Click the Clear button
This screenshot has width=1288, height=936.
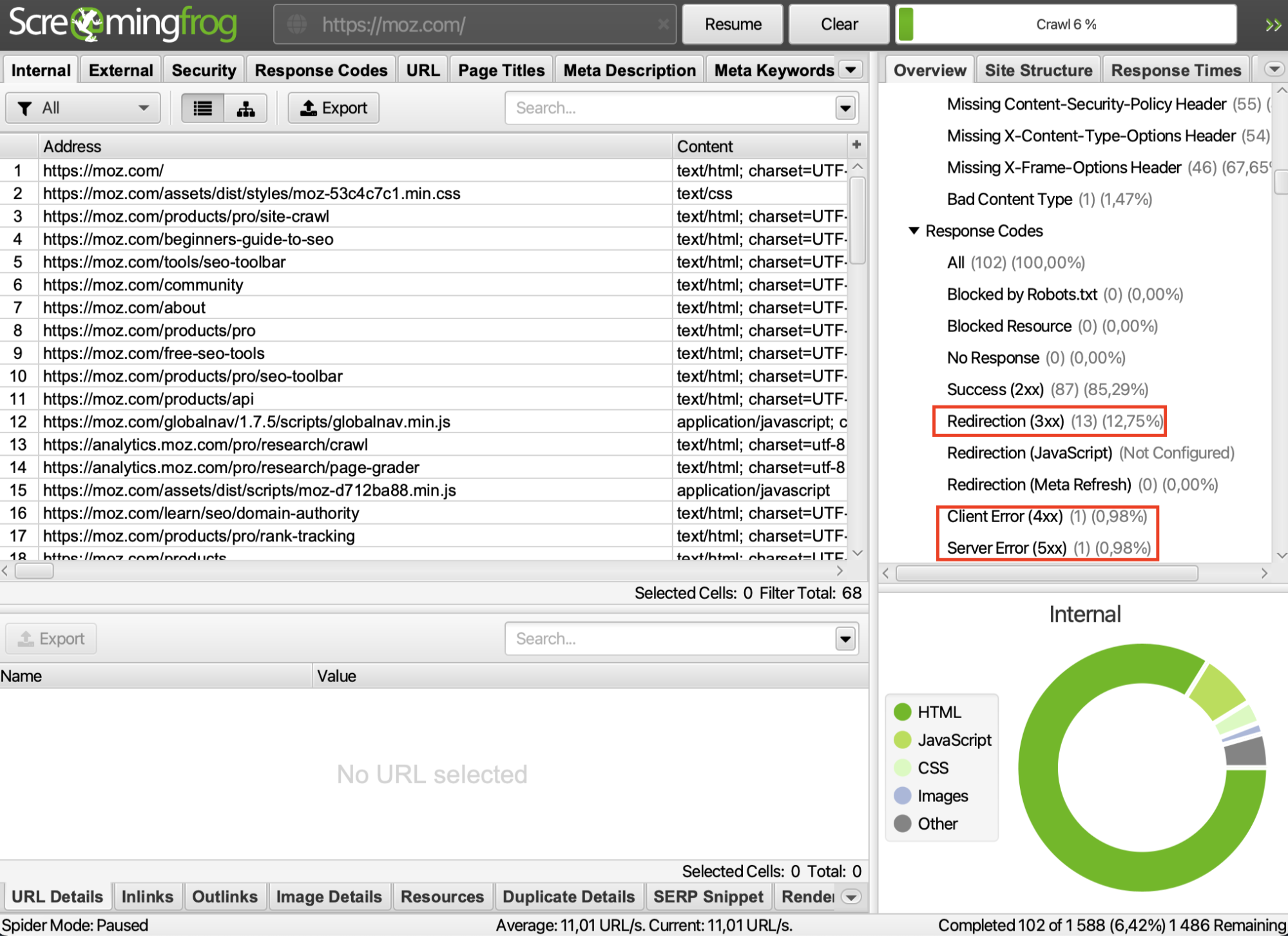click(839, 24)
